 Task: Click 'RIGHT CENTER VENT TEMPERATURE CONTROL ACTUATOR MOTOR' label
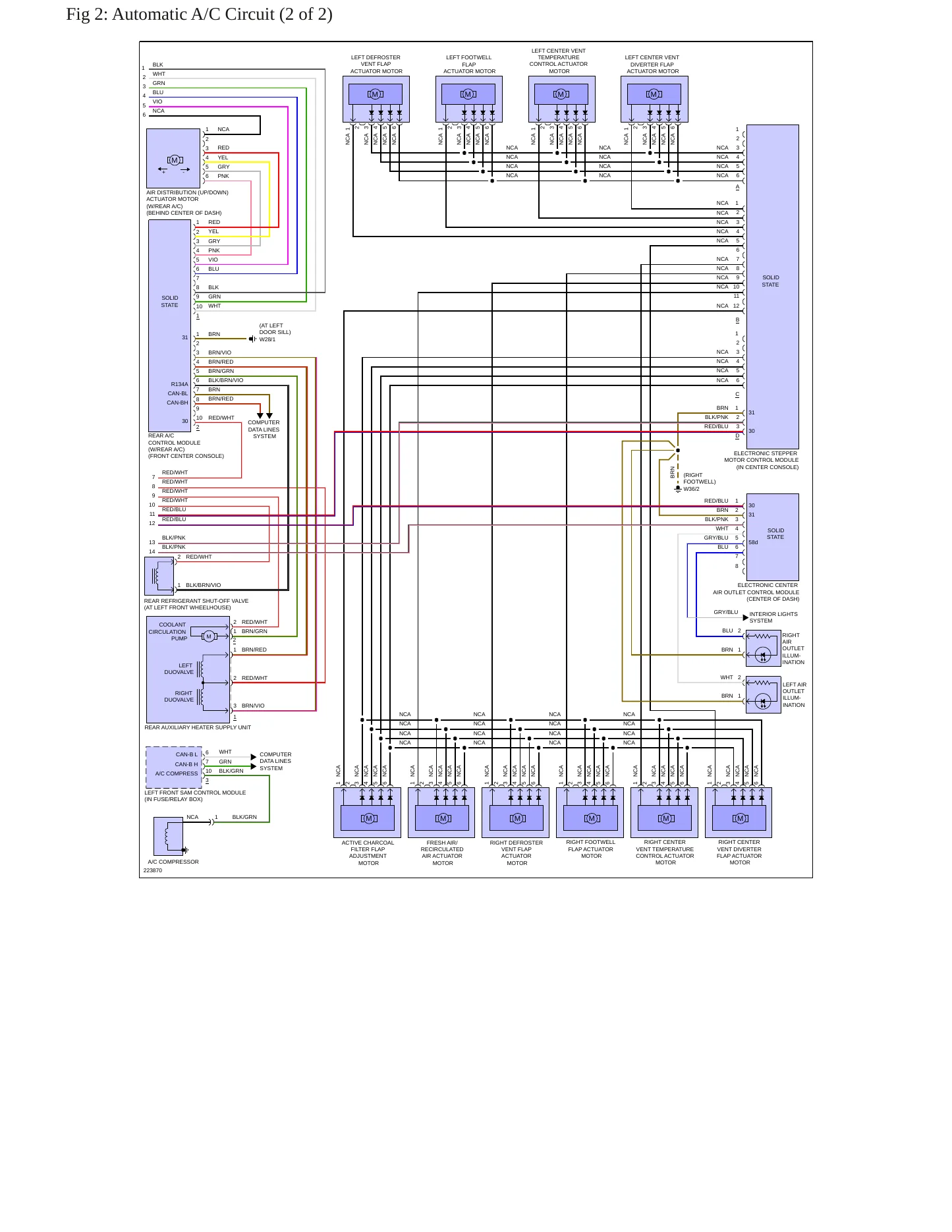click(x=665, y=853)
